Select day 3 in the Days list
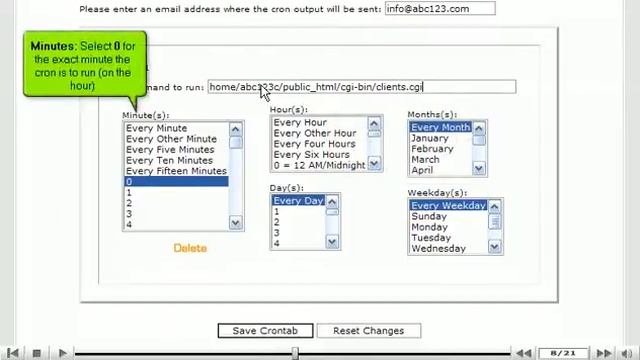The image size is (640, 360). 298,233
